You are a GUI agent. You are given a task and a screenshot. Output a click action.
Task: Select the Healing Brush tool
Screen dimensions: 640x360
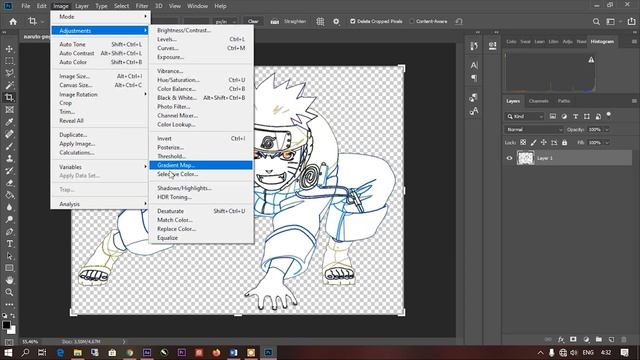[9, 134]
